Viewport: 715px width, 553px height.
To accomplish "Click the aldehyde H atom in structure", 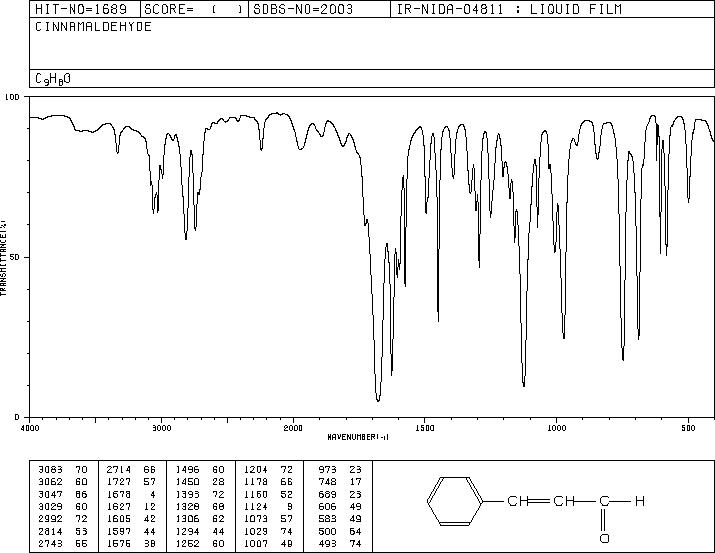I will point(640,501).
